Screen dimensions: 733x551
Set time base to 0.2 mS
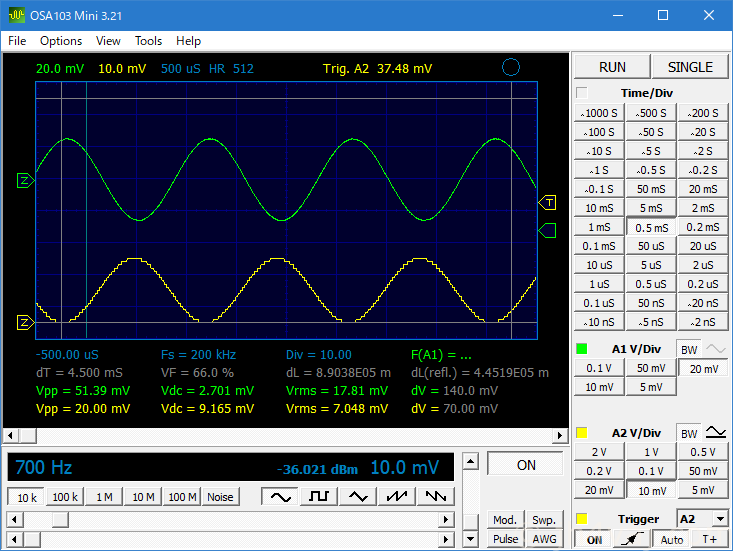703,227
